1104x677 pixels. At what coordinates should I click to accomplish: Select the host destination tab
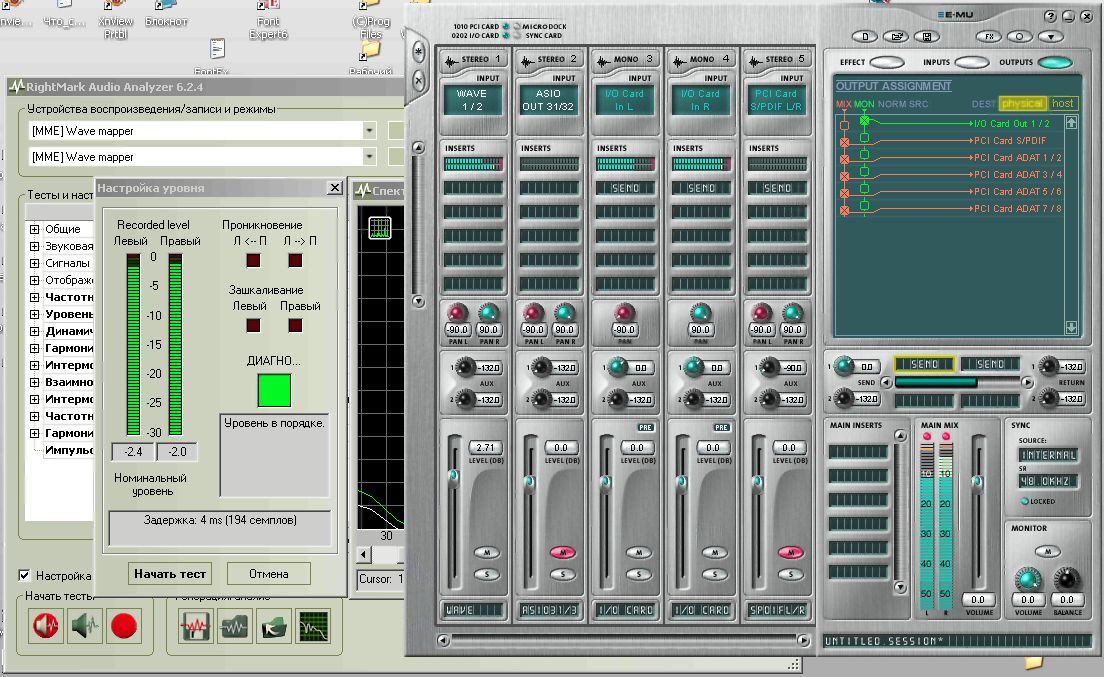point(1062,103)
